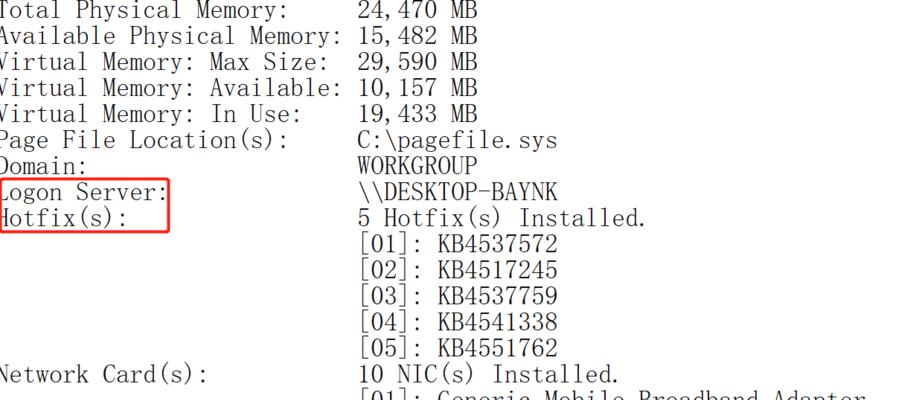The height and width of the screenshot is (400, 916).
Task: Click the Network Card(s) label
Action: point(103,375)
